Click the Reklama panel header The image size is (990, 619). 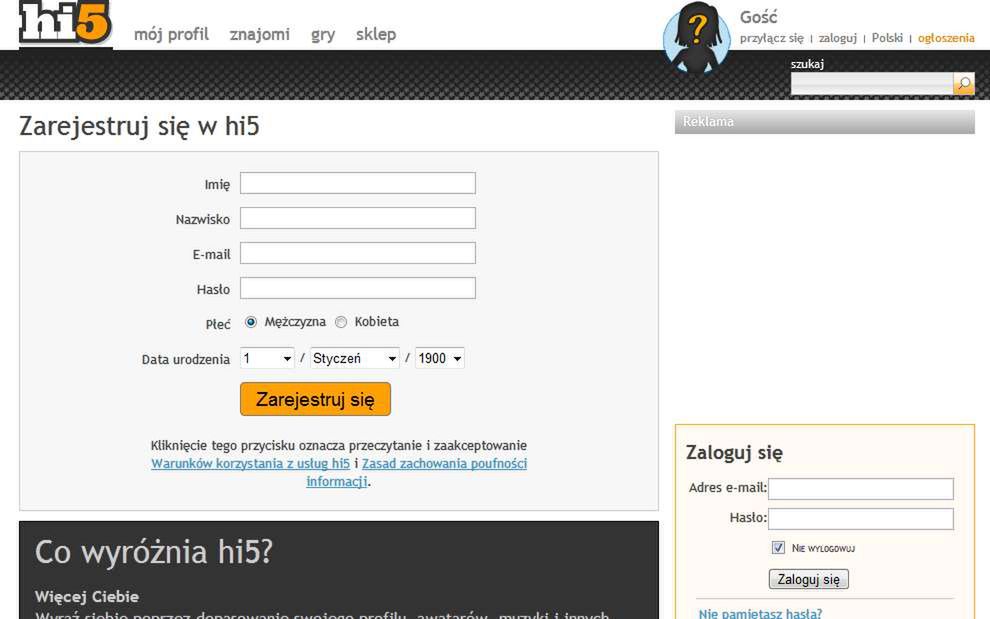825,122
